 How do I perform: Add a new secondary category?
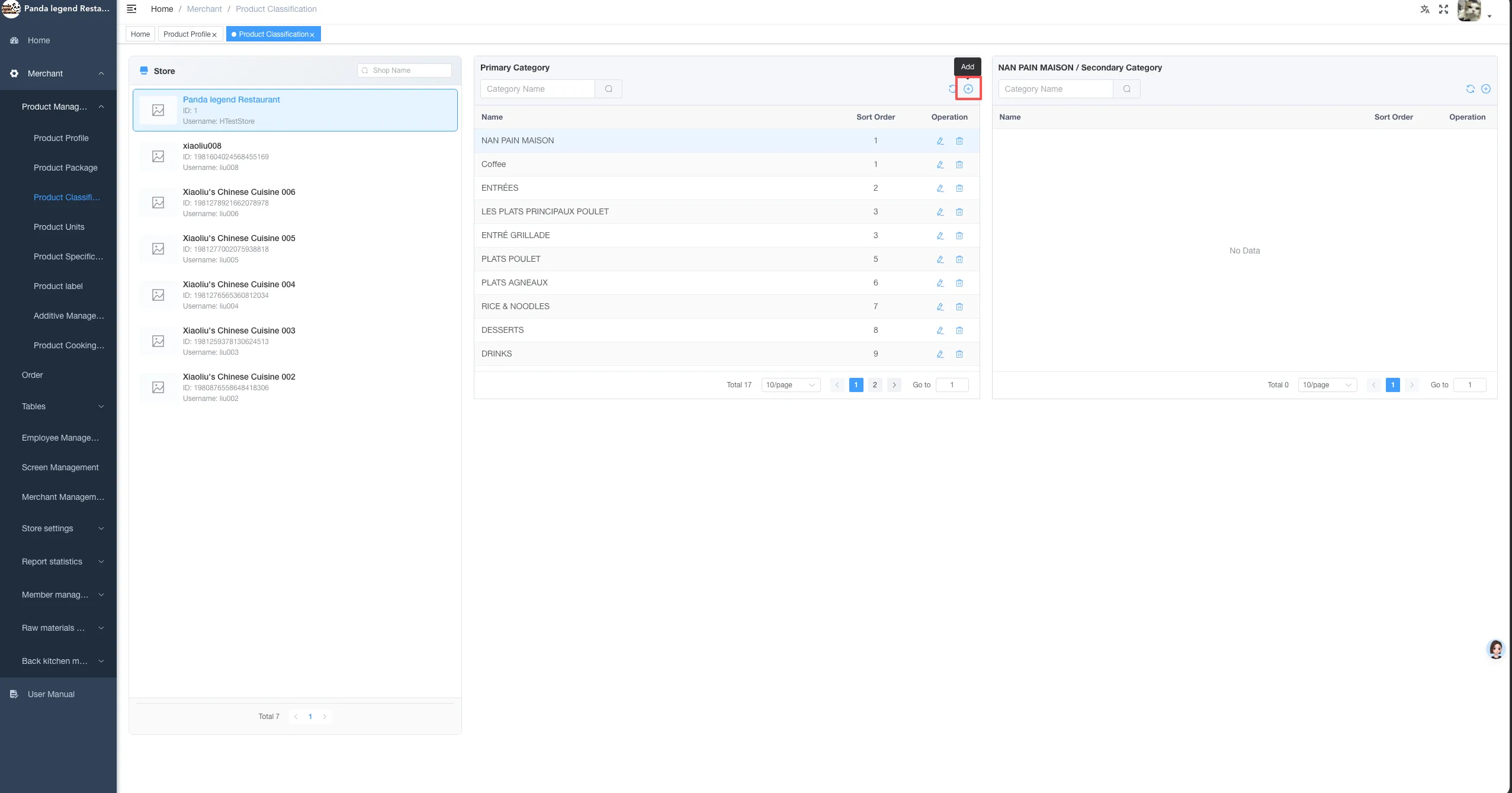(1485, 89)
